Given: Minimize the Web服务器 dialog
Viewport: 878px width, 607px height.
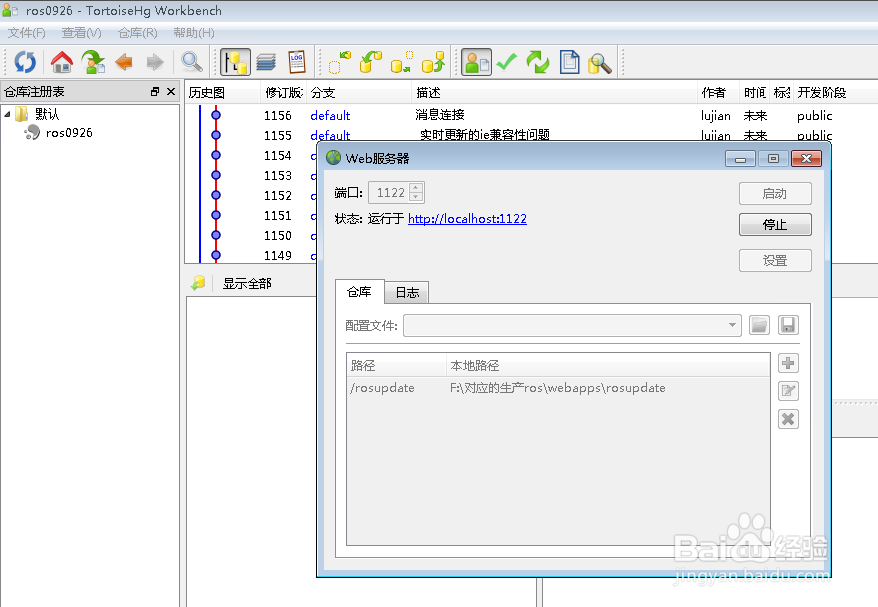Looking at the screenshot, I should pos(740,159).
